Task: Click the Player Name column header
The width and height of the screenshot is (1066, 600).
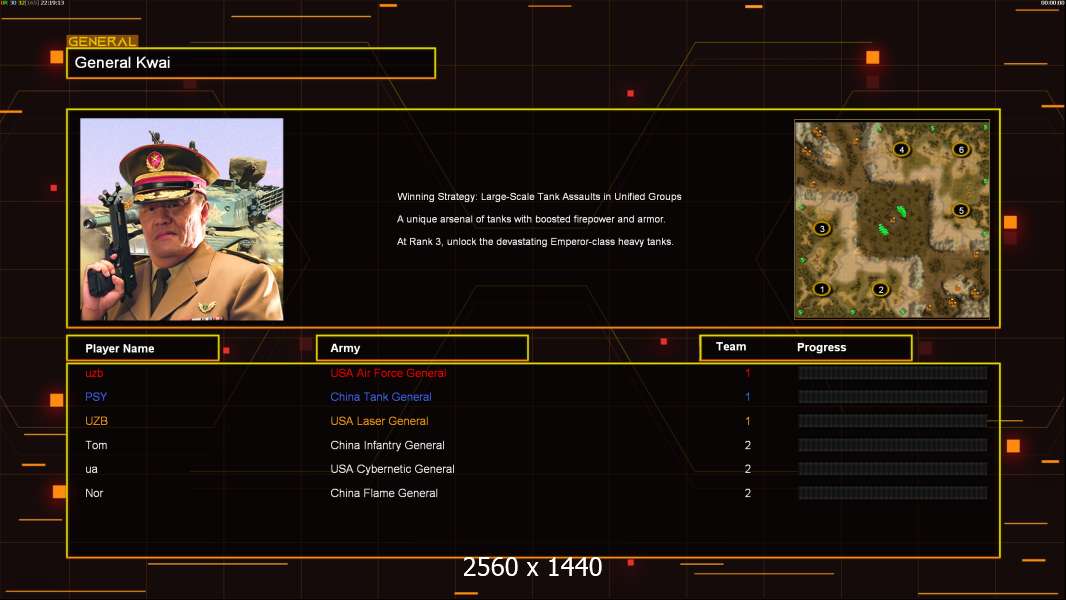Action: pyautogui.click(x=142, y=348)
